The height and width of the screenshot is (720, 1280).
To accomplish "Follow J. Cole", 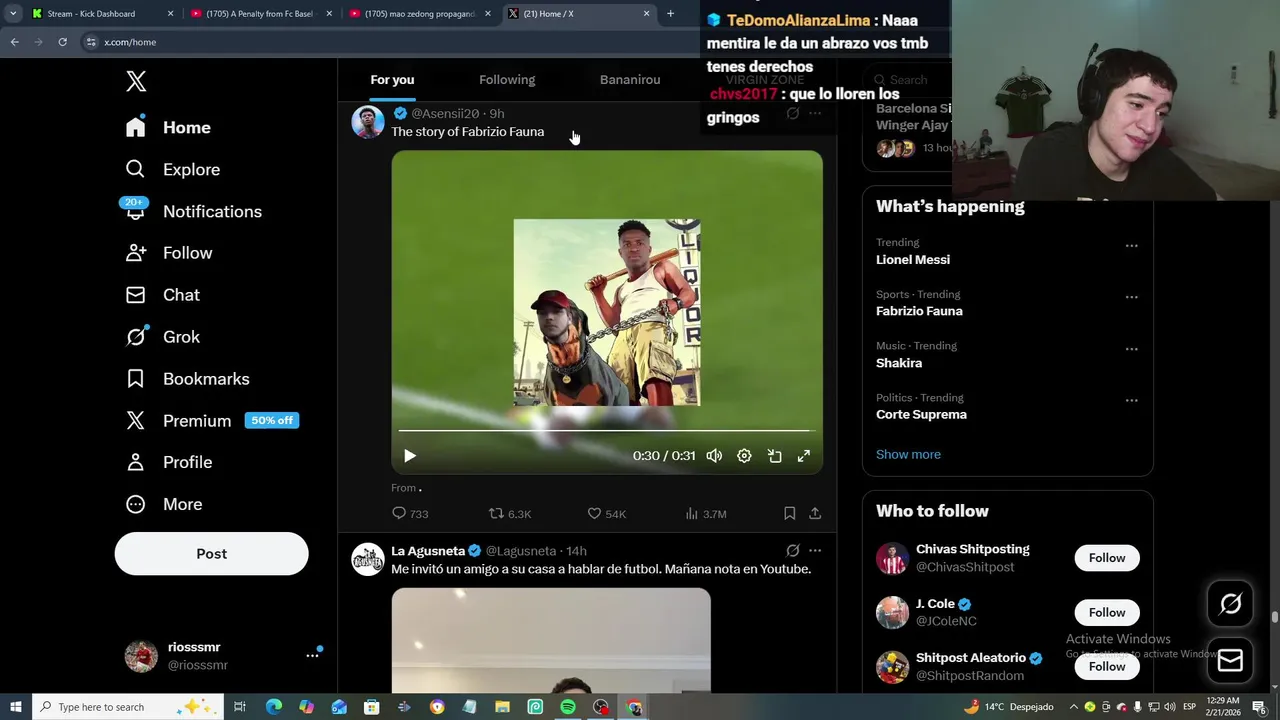I will pyautogui.click(x=1107, y=612).
